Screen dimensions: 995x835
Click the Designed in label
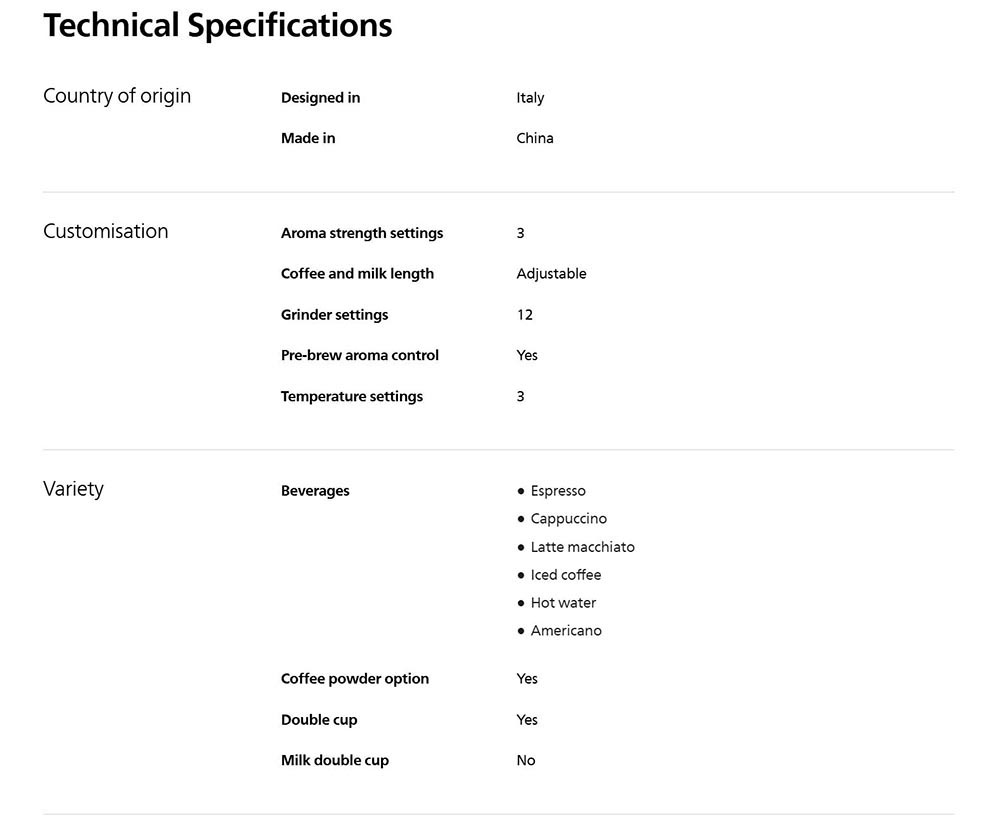[x=320, y=98]
